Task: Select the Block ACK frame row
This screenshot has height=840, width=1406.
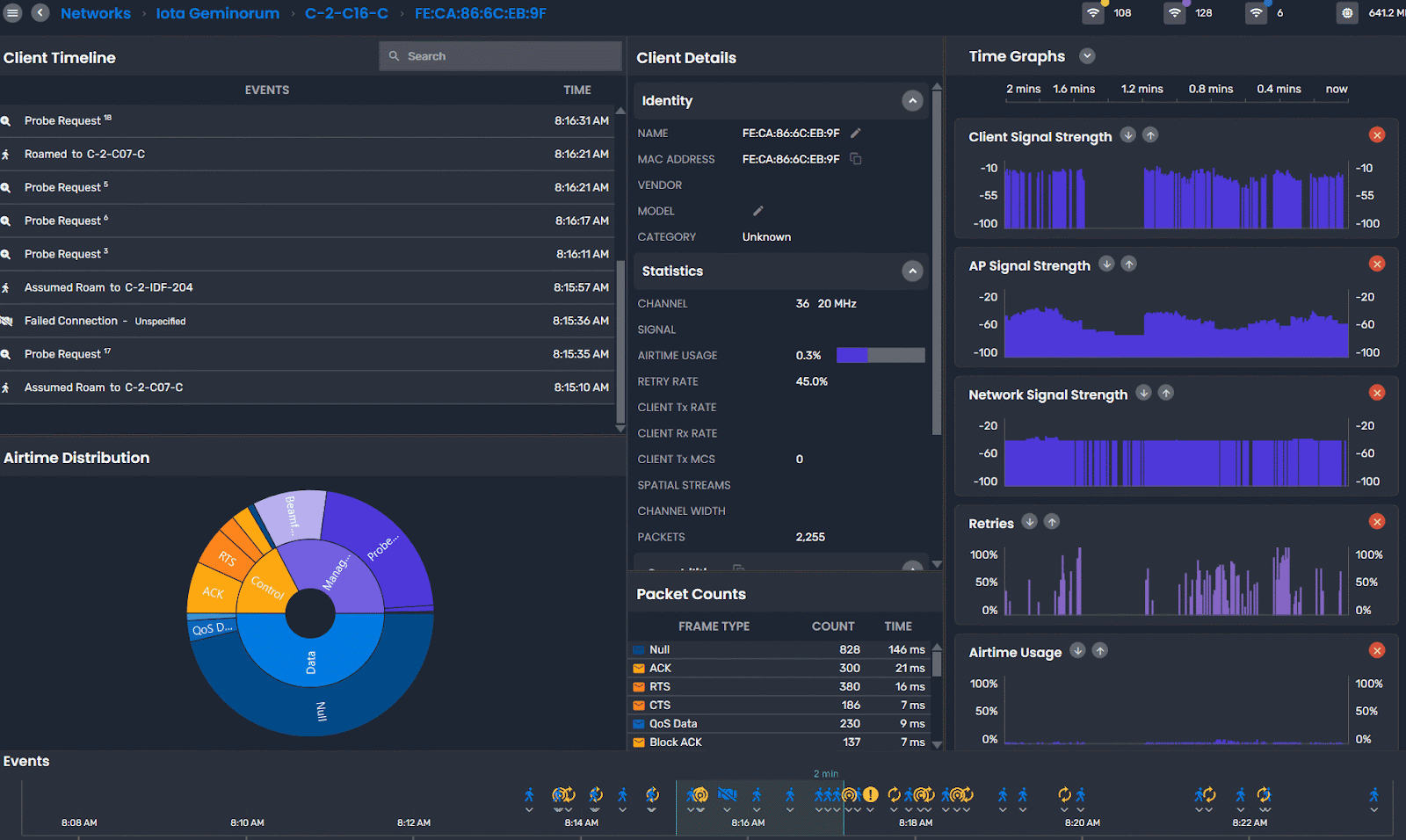Action: (x=779, y=742)
